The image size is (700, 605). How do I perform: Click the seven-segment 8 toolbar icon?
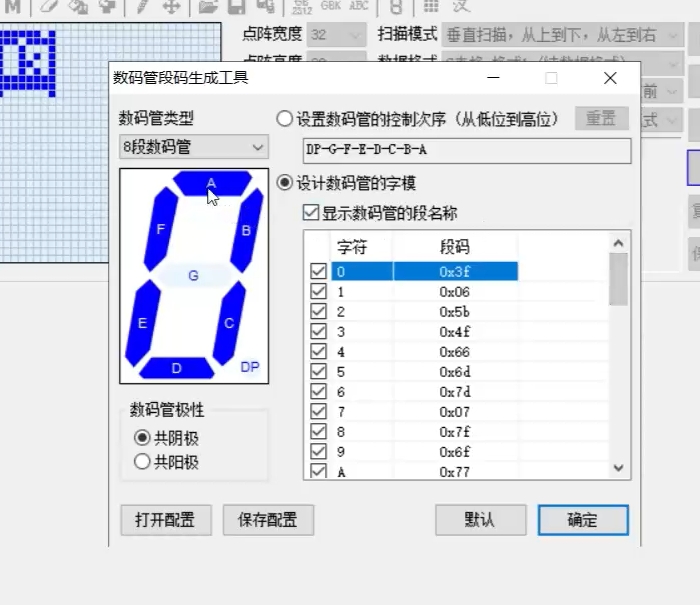(x=396, y=6)
